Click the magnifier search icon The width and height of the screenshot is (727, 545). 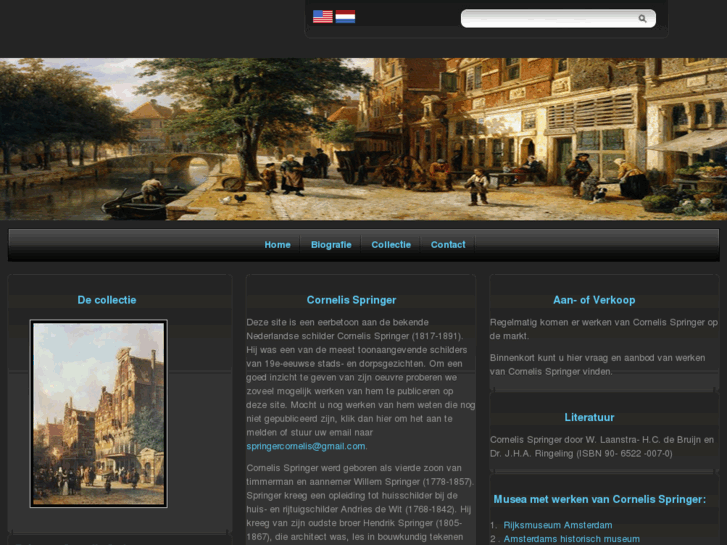coord(642,19)
